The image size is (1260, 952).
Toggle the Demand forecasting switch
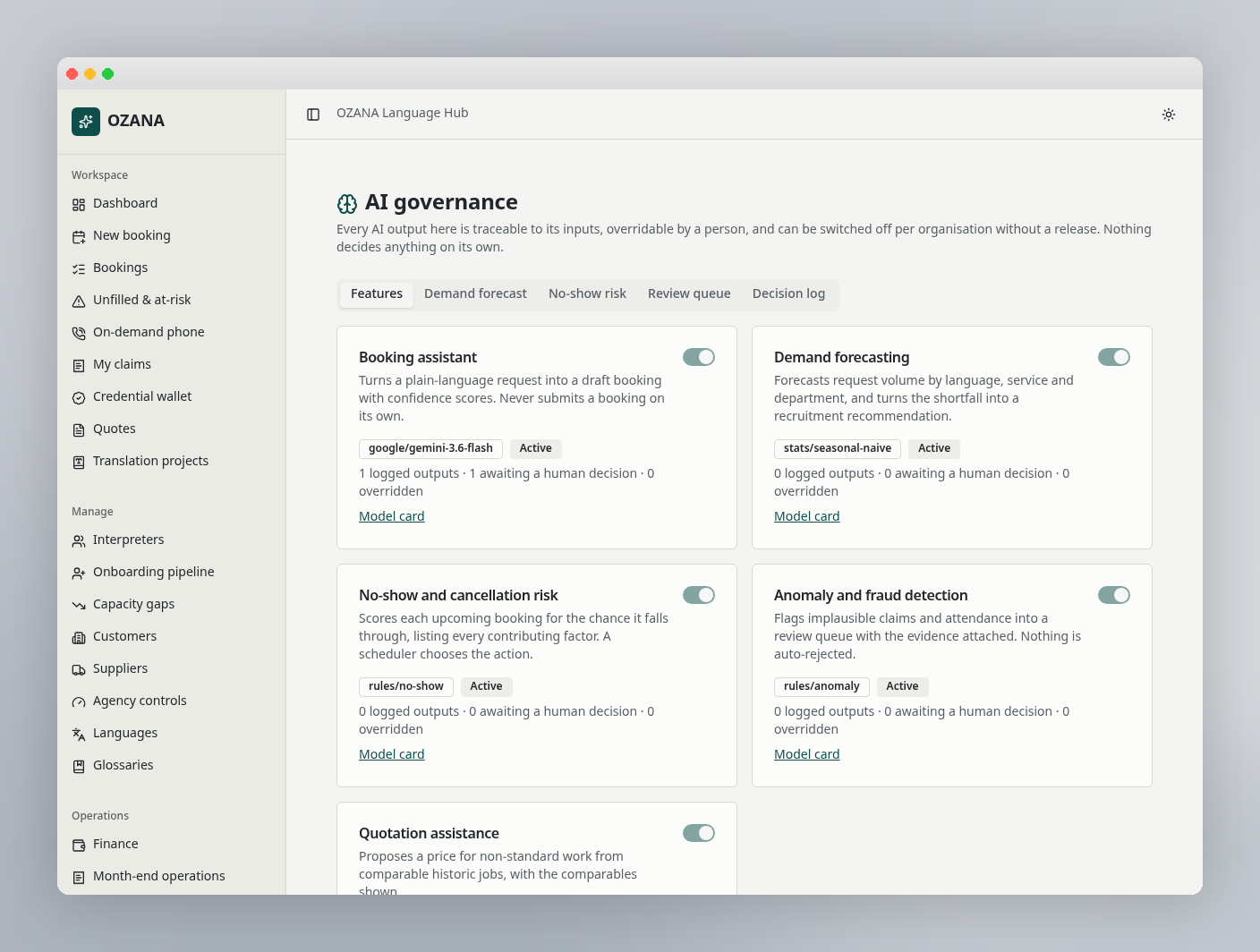1114,357
